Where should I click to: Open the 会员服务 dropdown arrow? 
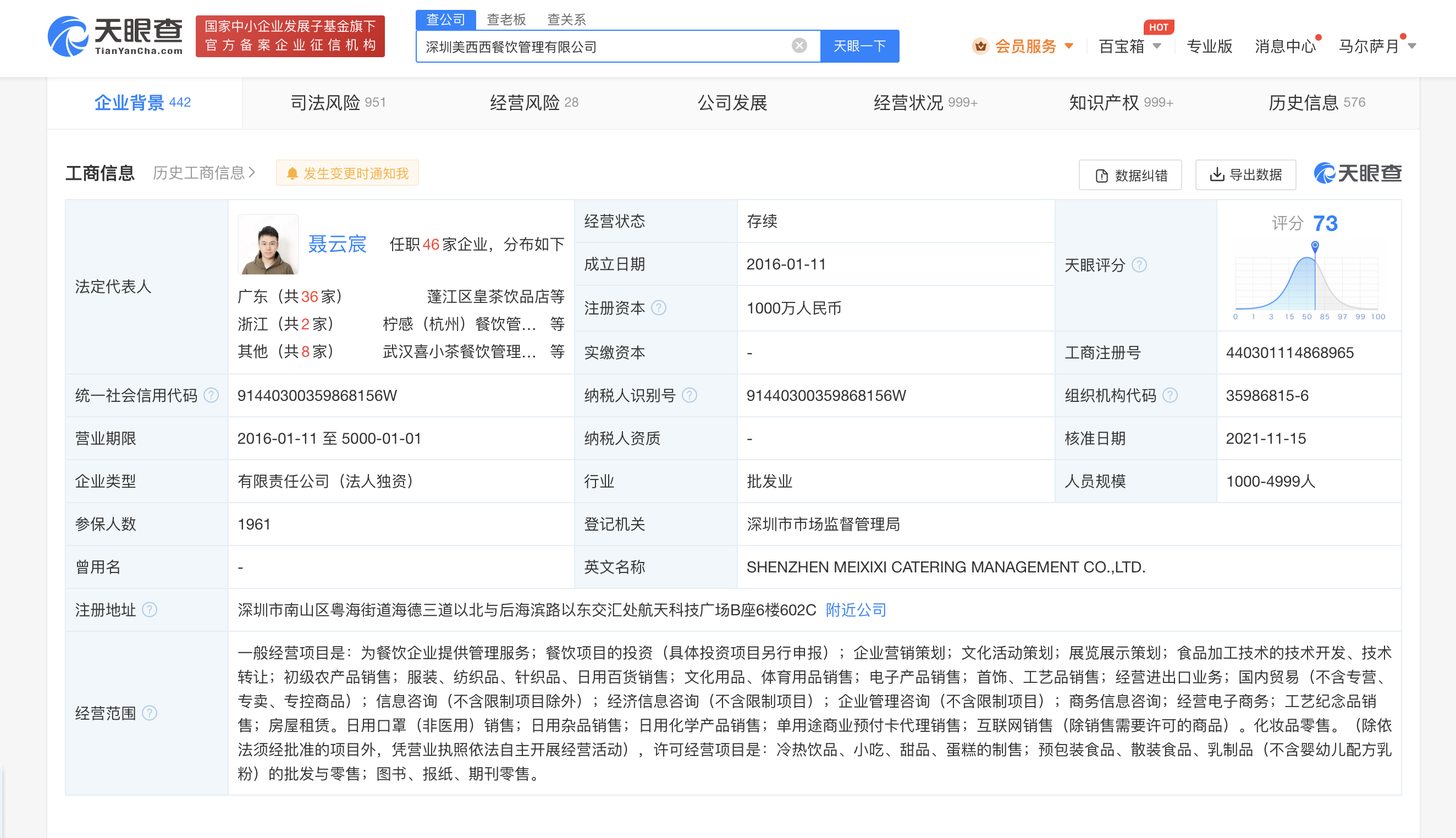[x=1069, y=46]
